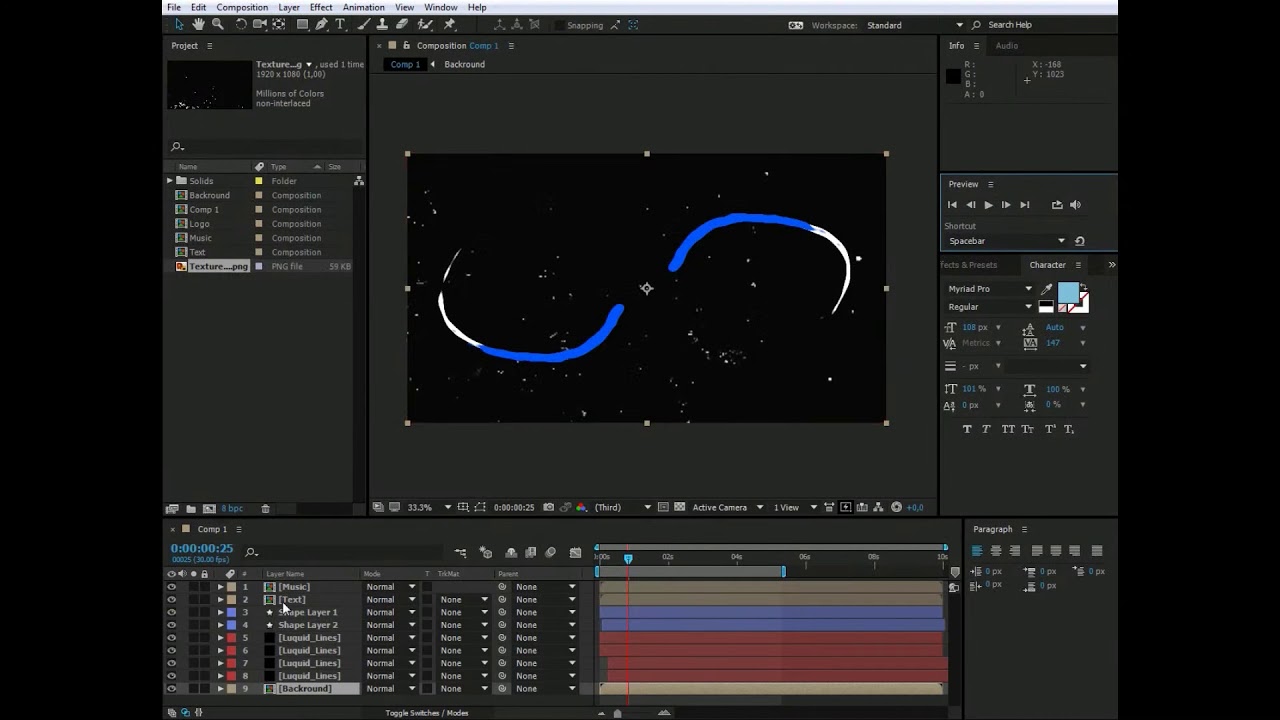Image resolution: width=1280 pixels, height=720 pixels.
Task: Hide the Background layer eye icon
Action: pyautogui.click(x=171, y=689)
